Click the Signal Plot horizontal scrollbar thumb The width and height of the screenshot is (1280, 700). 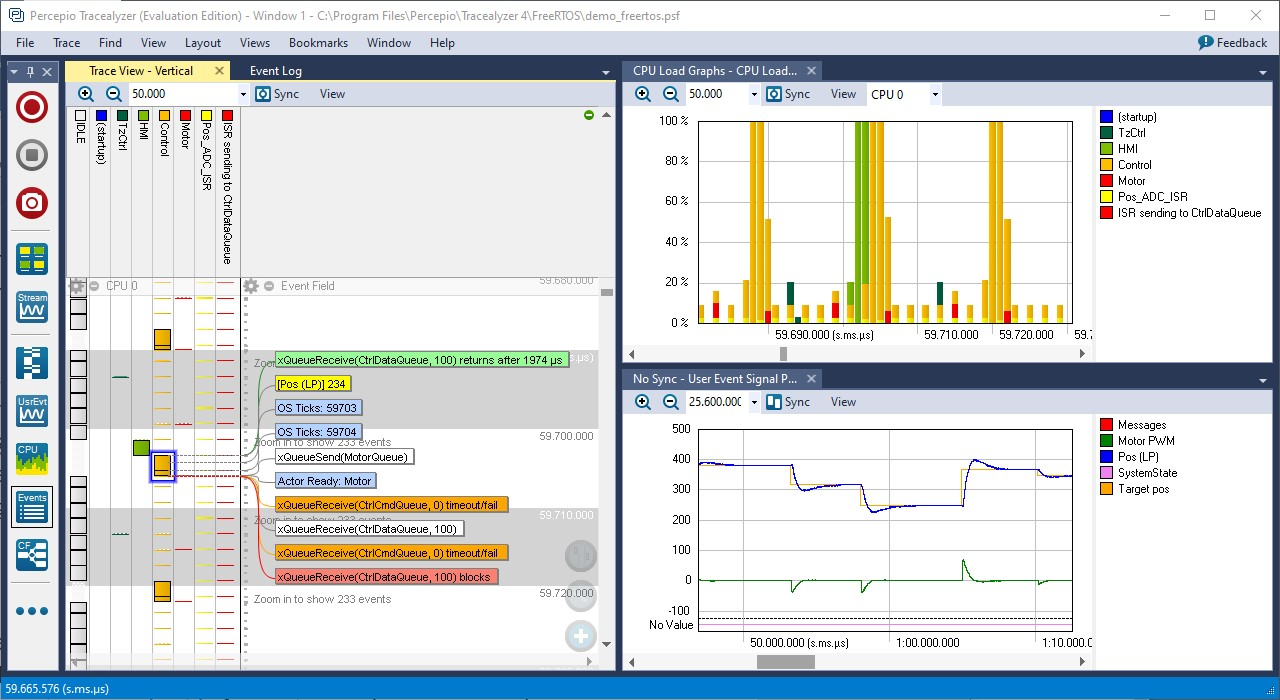coord(785,662)
